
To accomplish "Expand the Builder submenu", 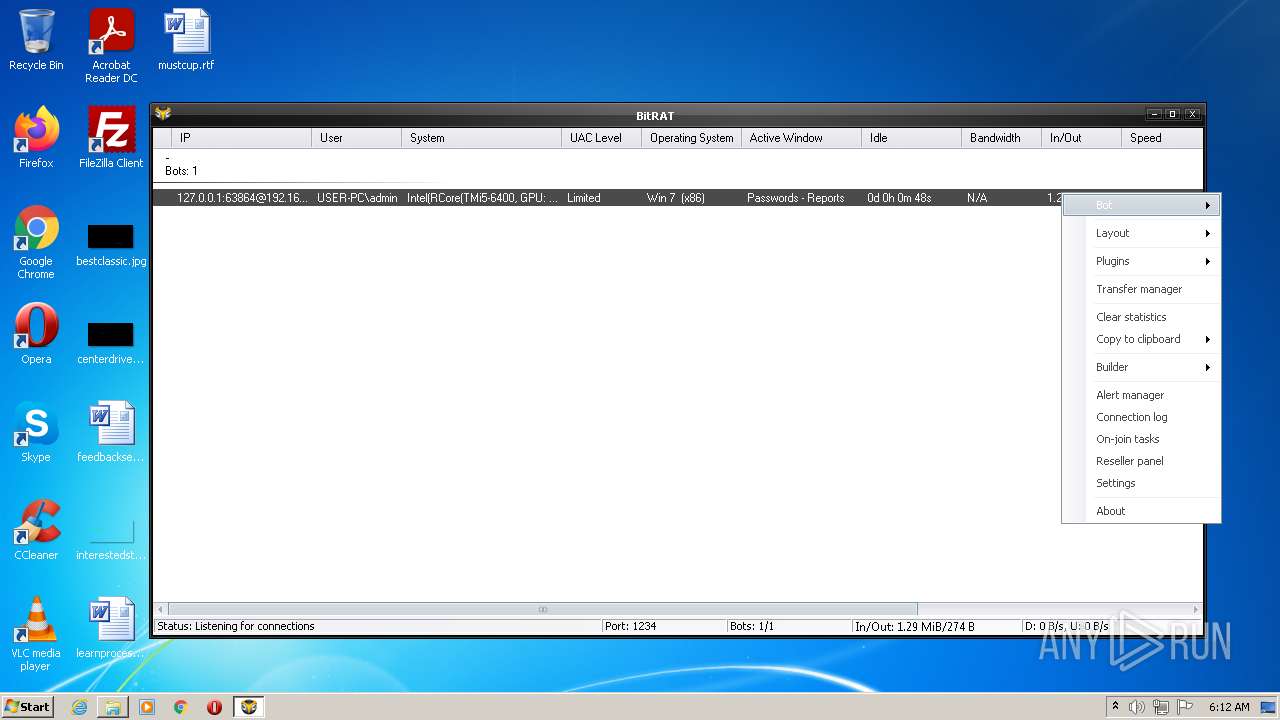I will pos(1142,367).
